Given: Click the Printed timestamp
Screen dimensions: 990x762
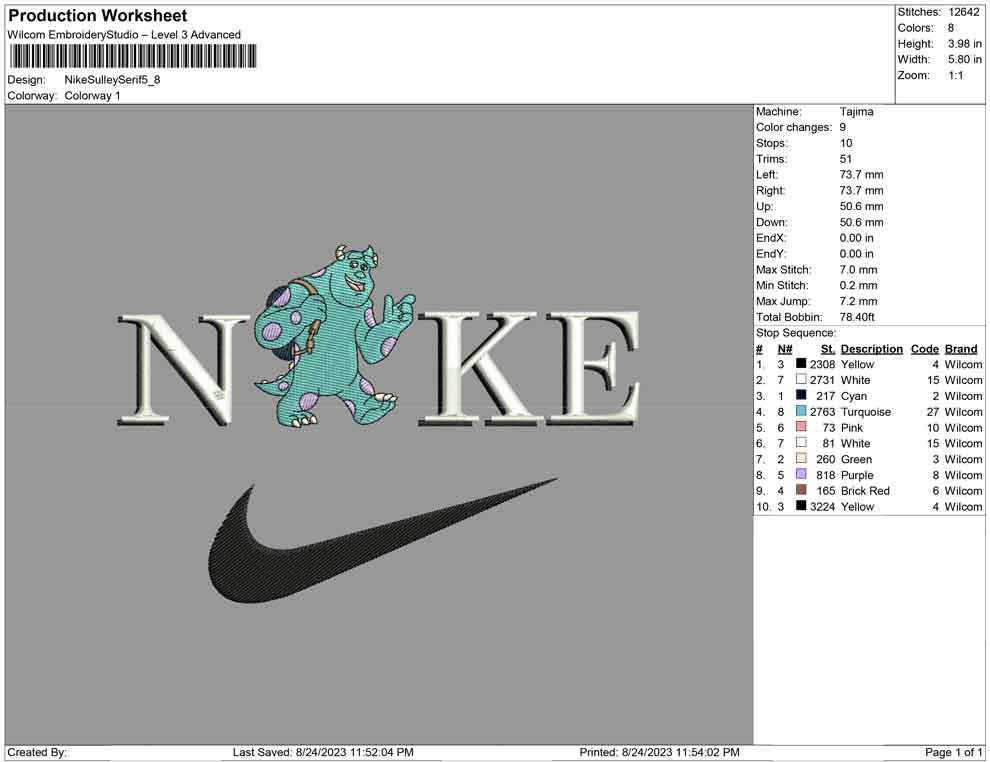Looking at the screenshot, I should point(659,752).
